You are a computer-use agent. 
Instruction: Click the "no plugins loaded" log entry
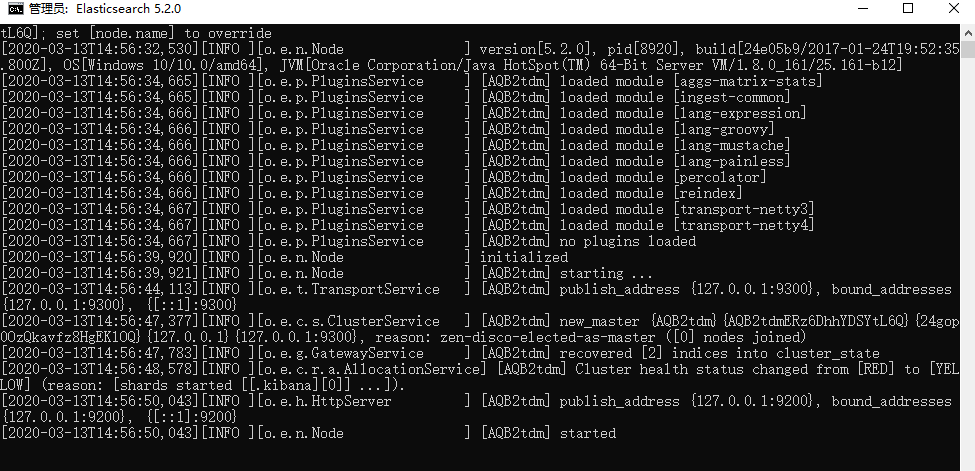(628, 241)
